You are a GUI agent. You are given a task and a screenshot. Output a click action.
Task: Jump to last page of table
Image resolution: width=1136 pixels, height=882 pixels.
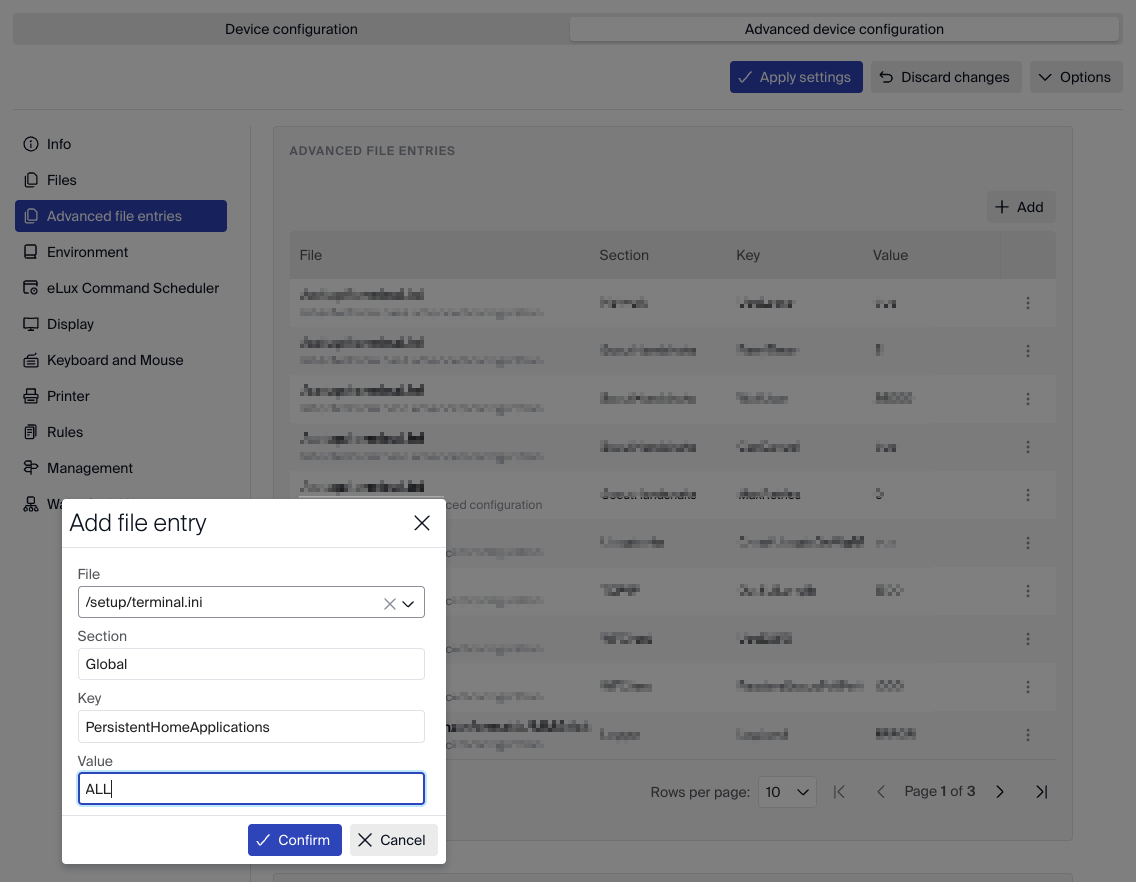click(x=1041, y=792)
